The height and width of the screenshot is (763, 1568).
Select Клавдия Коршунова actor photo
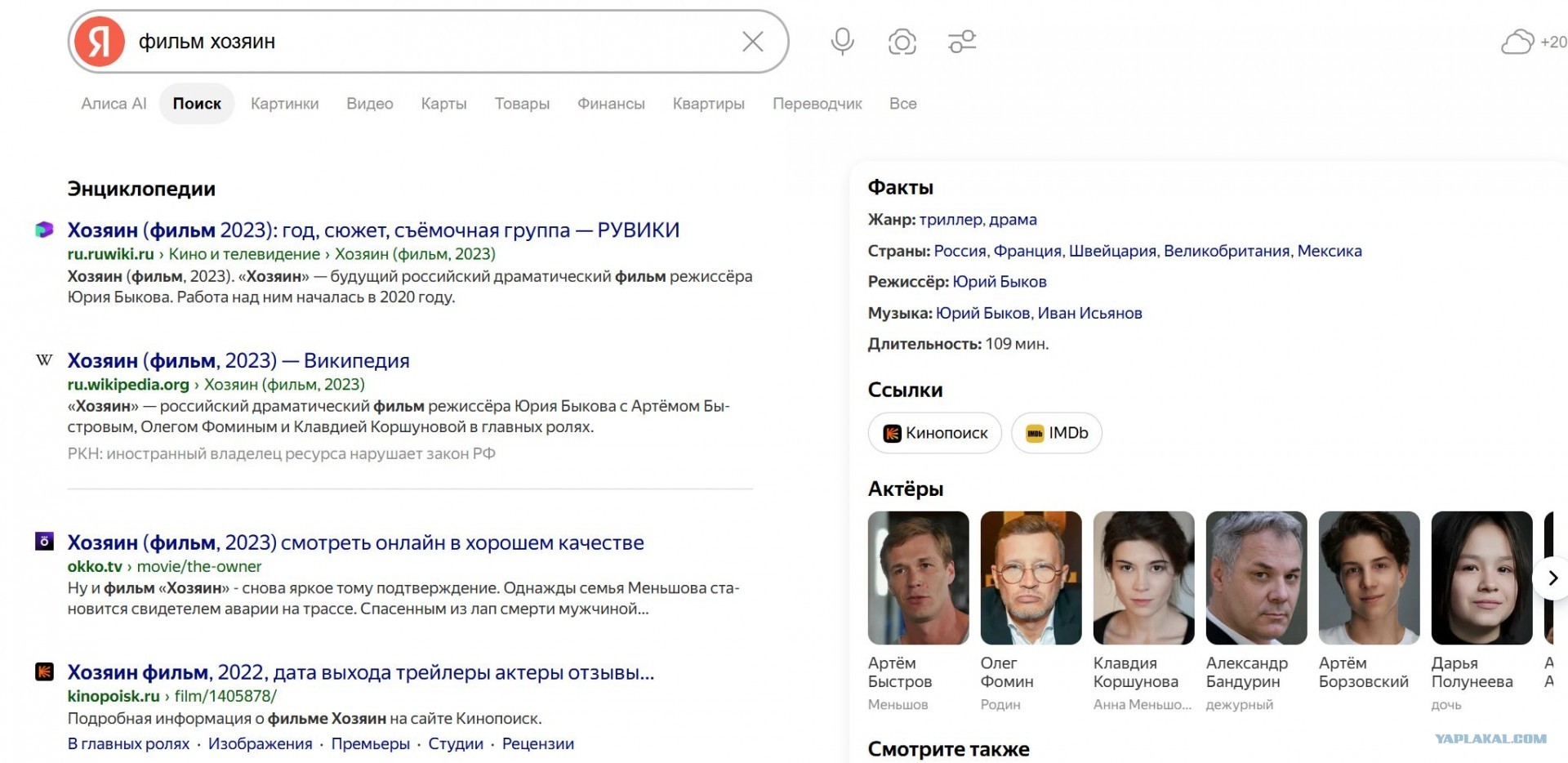[x=1144, y=578]
